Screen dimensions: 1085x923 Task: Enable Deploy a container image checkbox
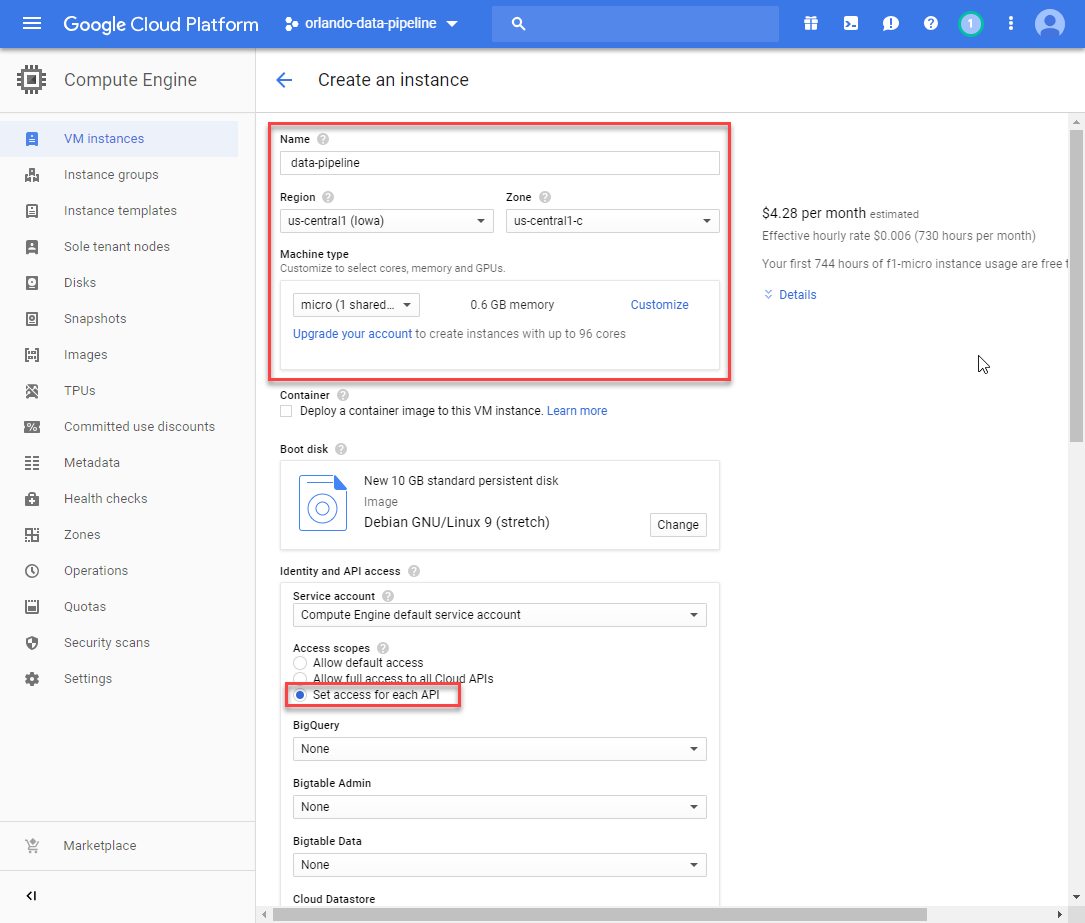(x=287, y=411)
